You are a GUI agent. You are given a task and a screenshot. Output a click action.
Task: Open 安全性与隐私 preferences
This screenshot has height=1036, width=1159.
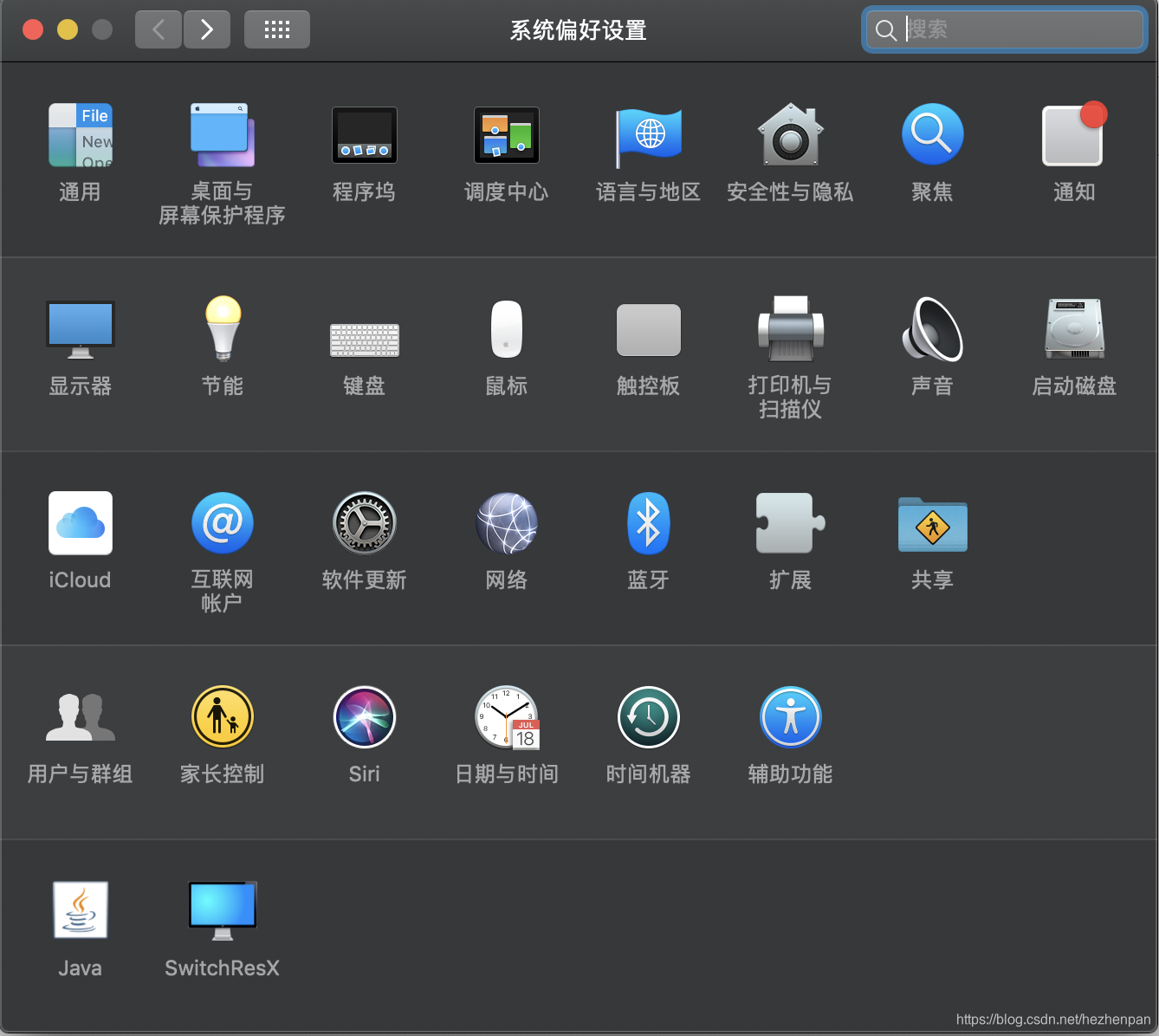pyautogui.click(x=791, y=134)
